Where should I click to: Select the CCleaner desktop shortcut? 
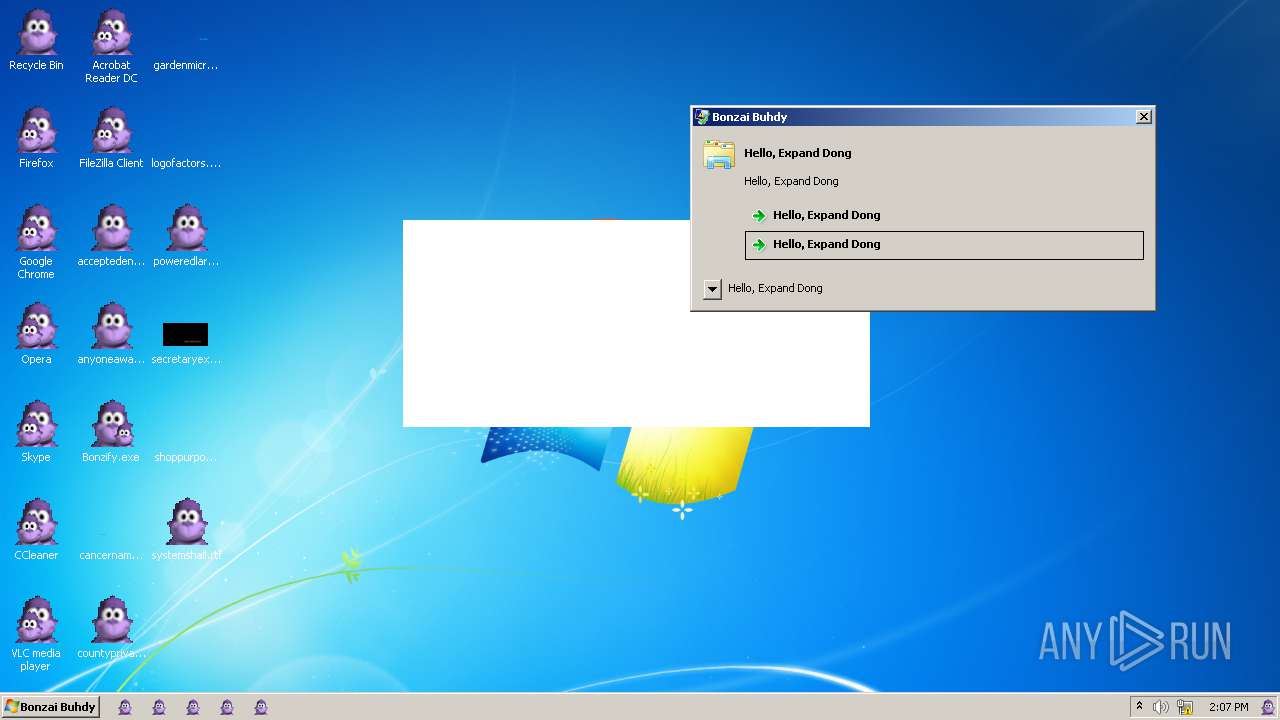[36, 530]
